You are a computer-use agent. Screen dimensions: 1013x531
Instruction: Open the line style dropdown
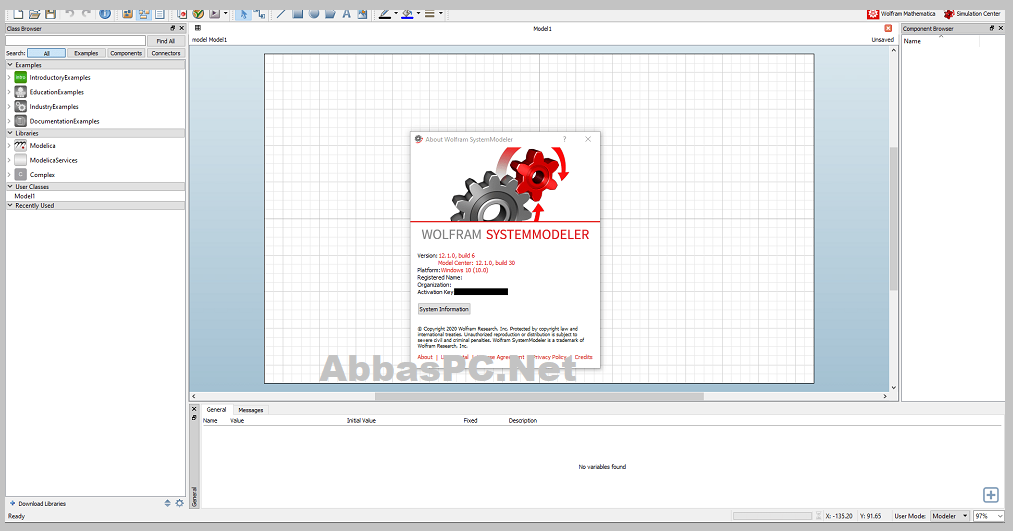(441, 14)
